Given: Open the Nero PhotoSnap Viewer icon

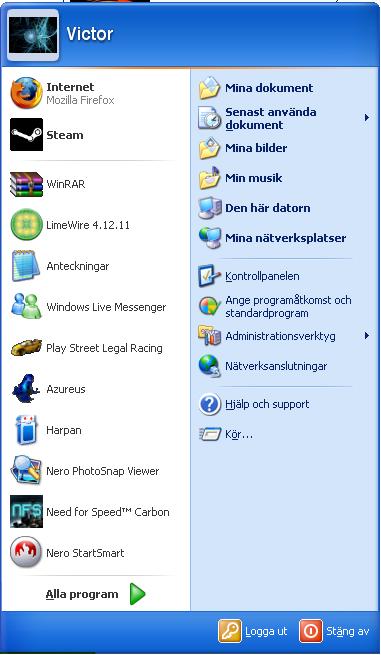Looking at the screenshot, I should 26,470.
